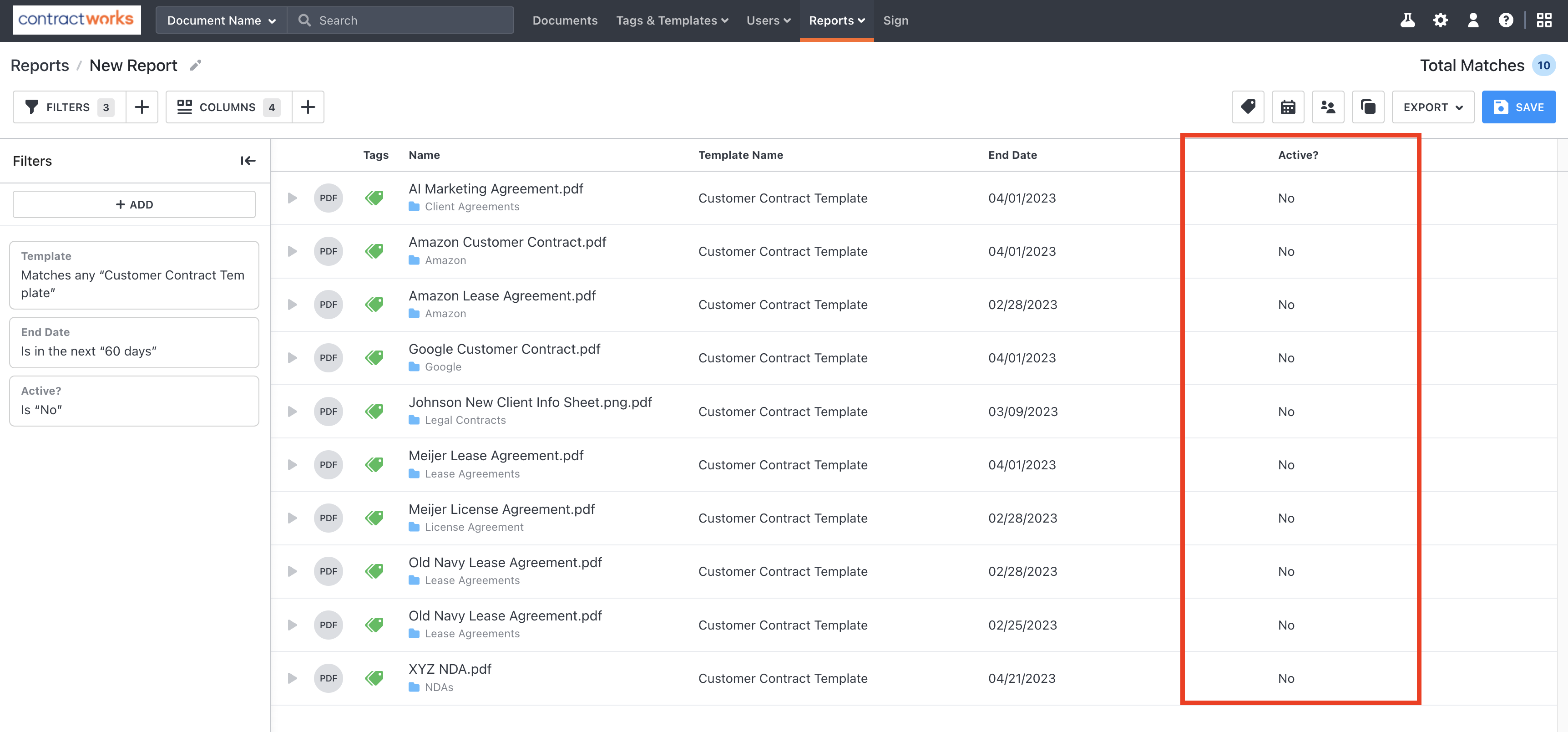This screenshot has height=732, width=1568.
Task: Click green tag on Google Customer Contract row
Action: coord(374,357)
